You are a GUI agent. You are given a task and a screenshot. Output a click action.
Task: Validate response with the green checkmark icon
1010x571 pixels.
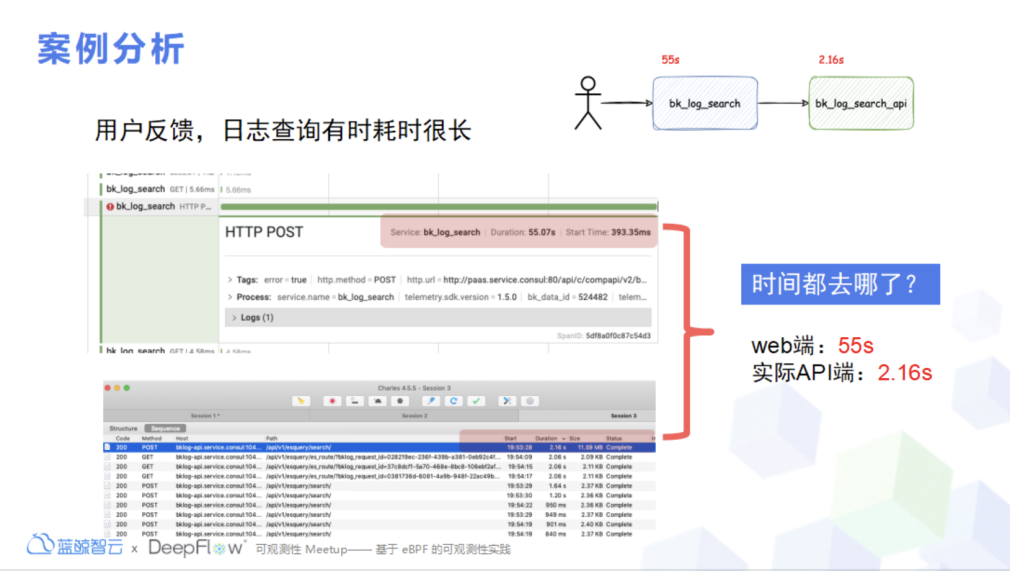coord(476,401)
